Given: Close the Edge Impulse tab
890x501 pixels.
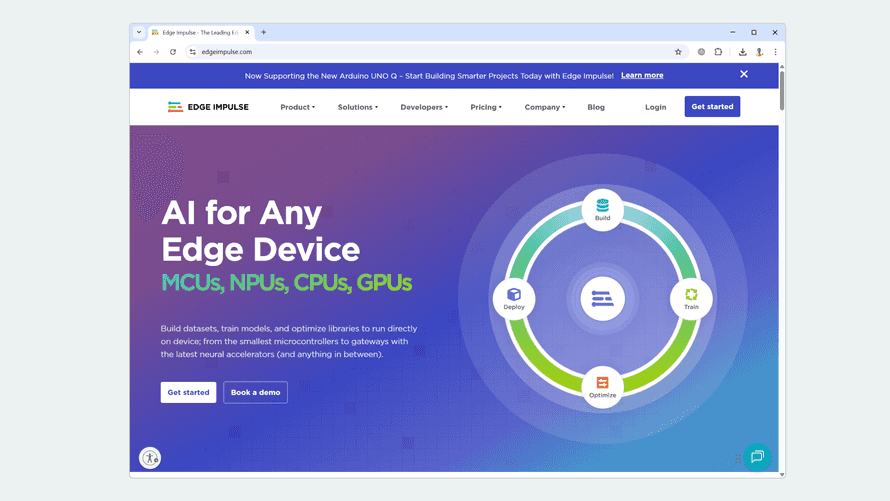Looking at the screenshot, I should click(247, 32).
